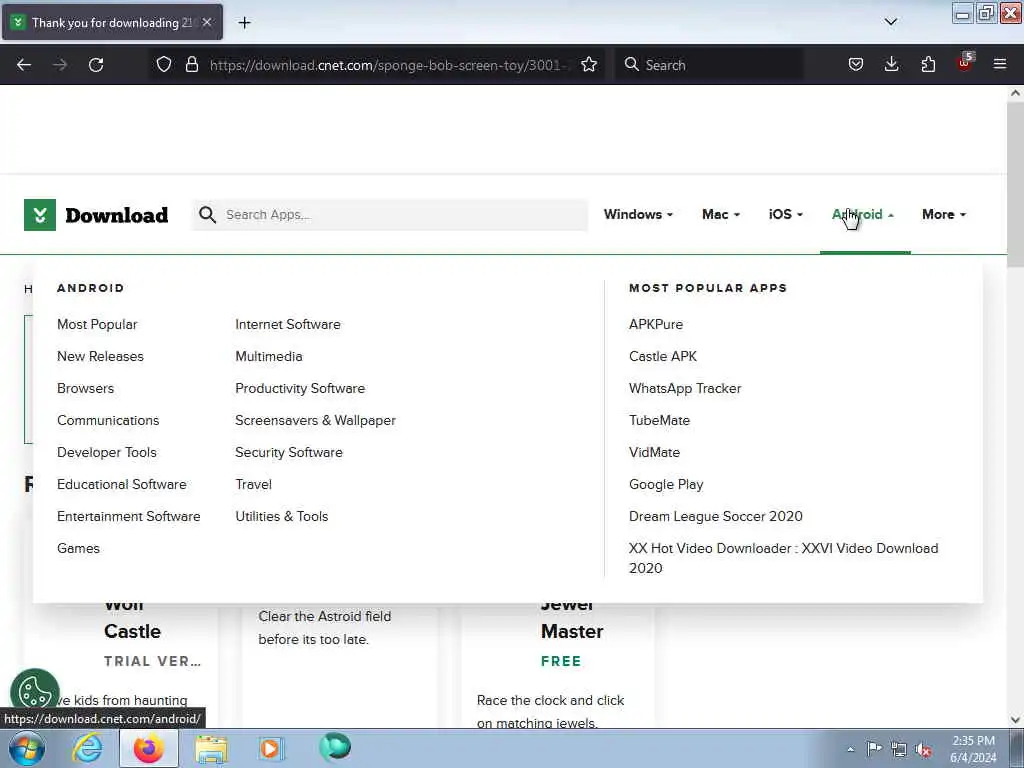The image size is (1024, 768).
Task: Select Communications category
Action: pyautogui.click(x=108, y=421)
